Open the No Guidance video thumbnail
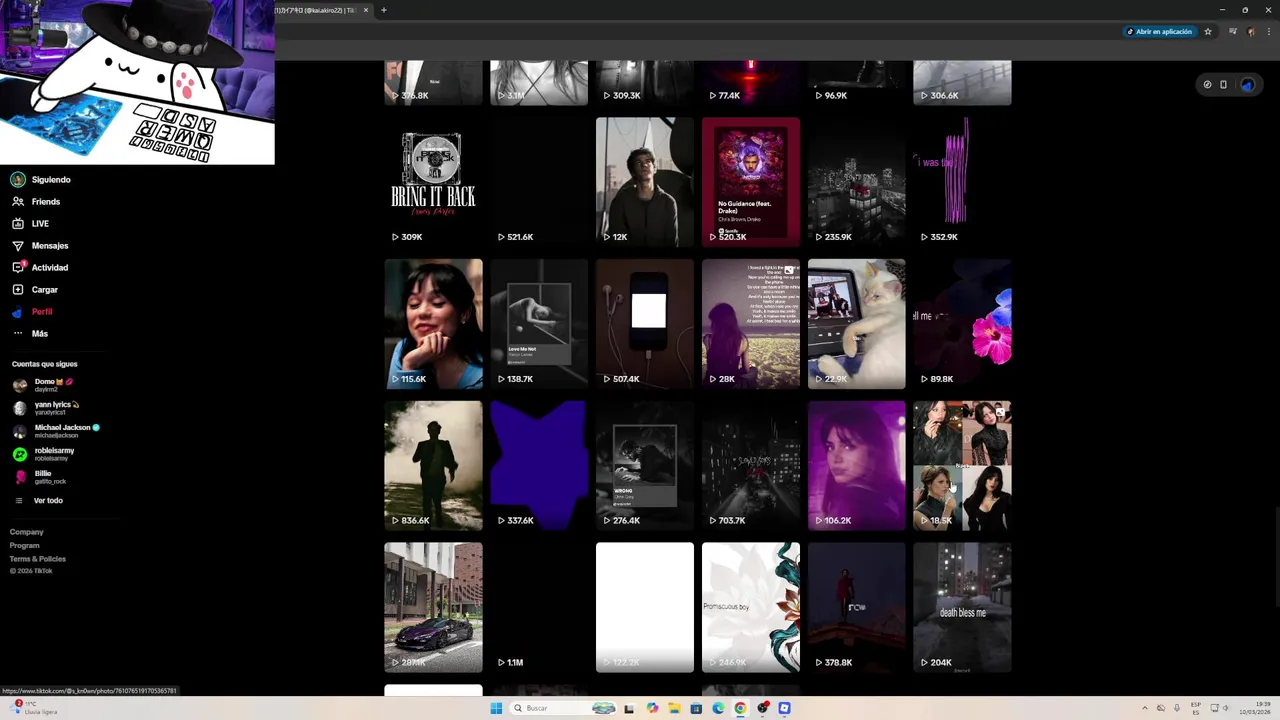The height and width of the screenshot is (720, 1280). [x=751, y=182]
